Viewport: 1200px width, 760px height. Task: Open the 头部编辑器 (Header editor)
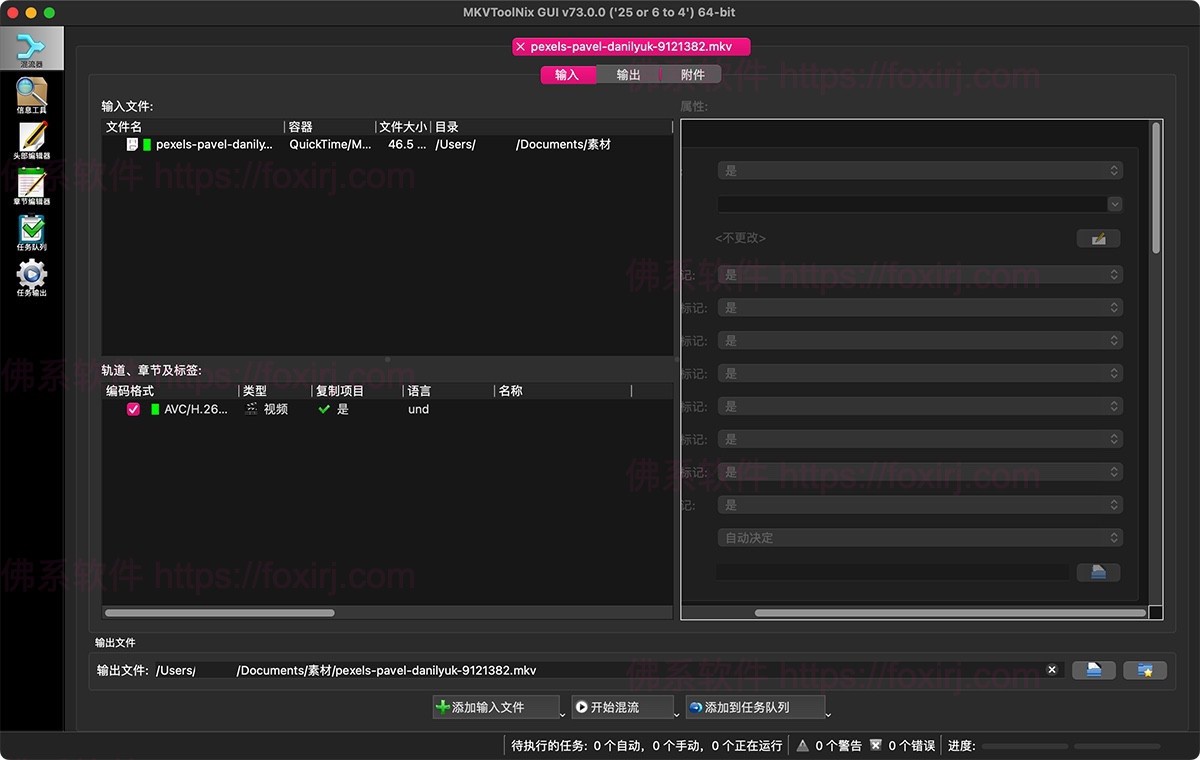[32, 139]
